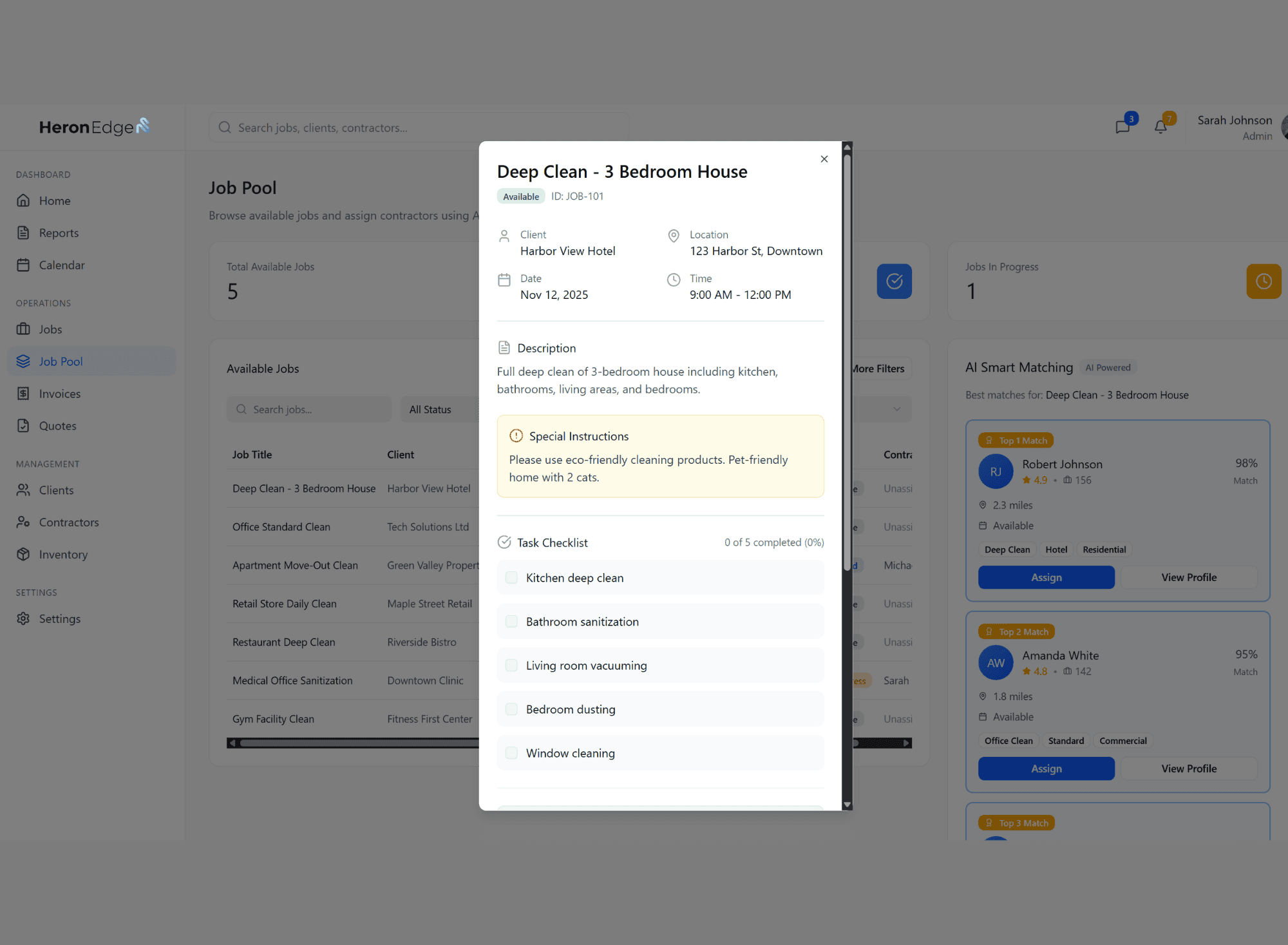Screen dimensions: 1288x945
Task: Expand the dropdown chevron beside More Filters
Action: coord(896,410)
